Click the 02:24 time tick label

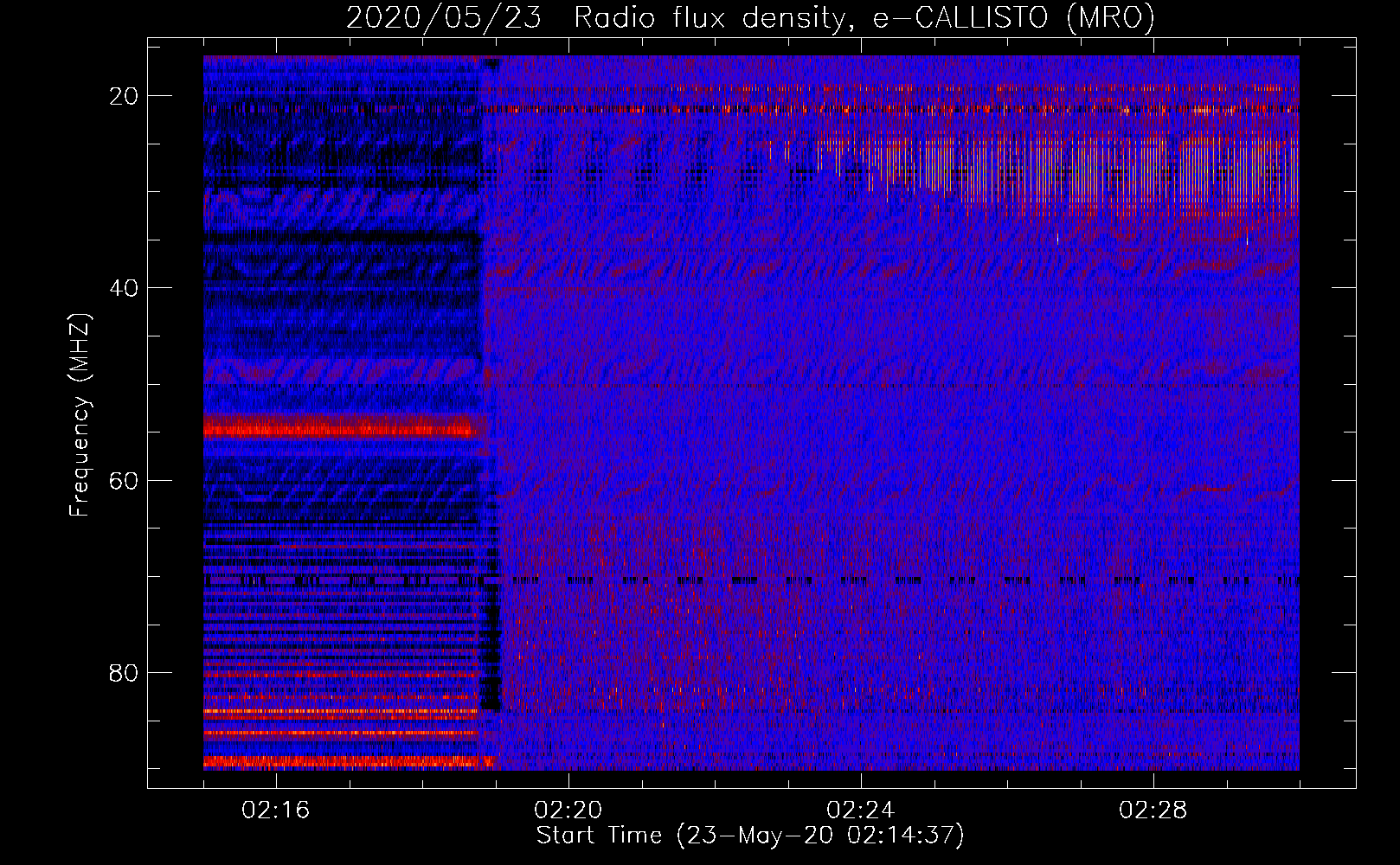861,811
